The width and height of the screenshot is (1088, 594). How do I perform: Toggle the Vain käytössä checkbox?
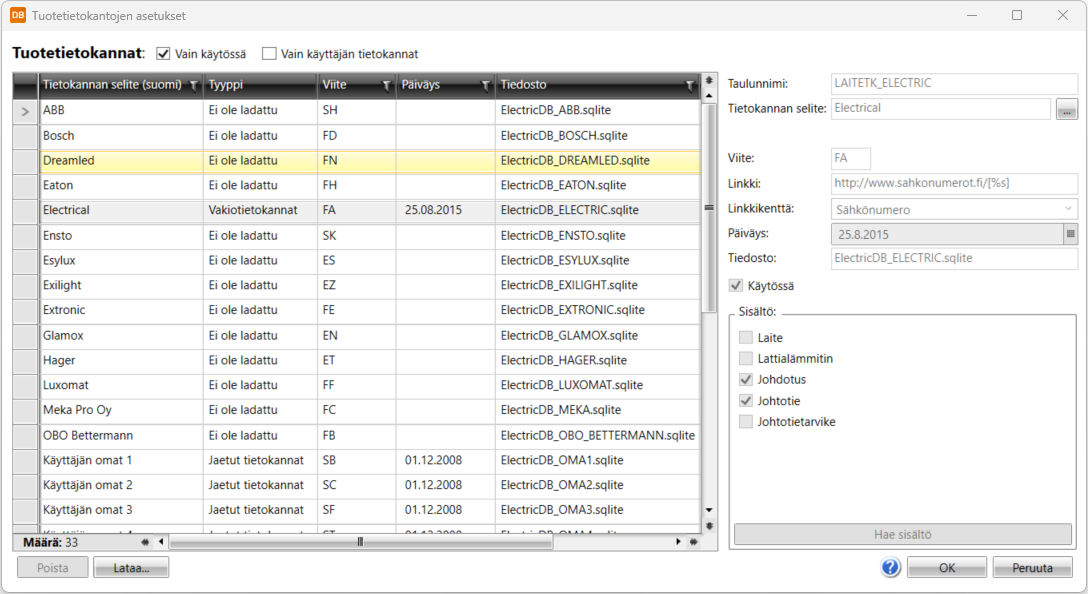click(x=164, y=54)
